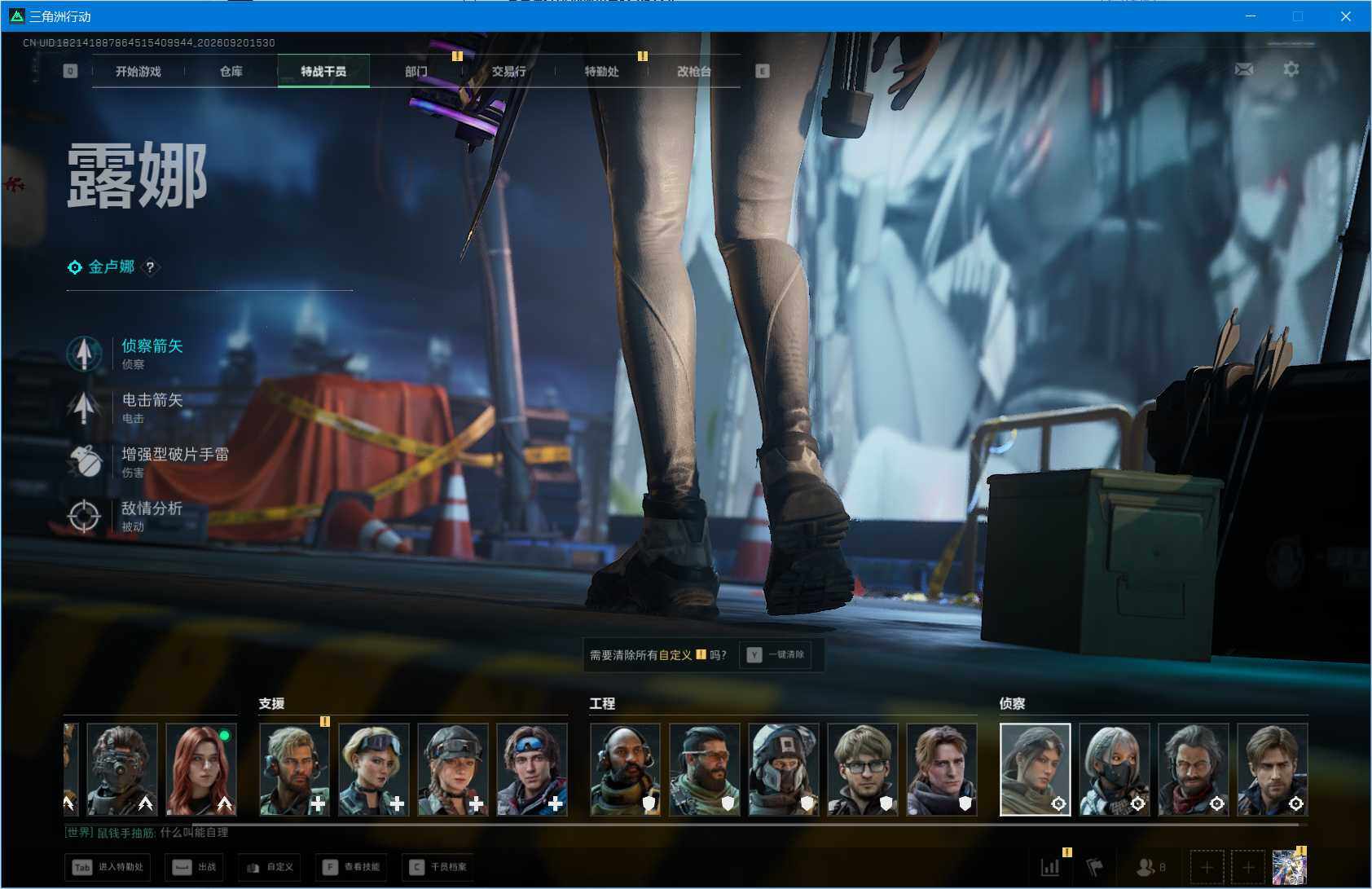Click the E key next-tab hint

tap(763, 71)
